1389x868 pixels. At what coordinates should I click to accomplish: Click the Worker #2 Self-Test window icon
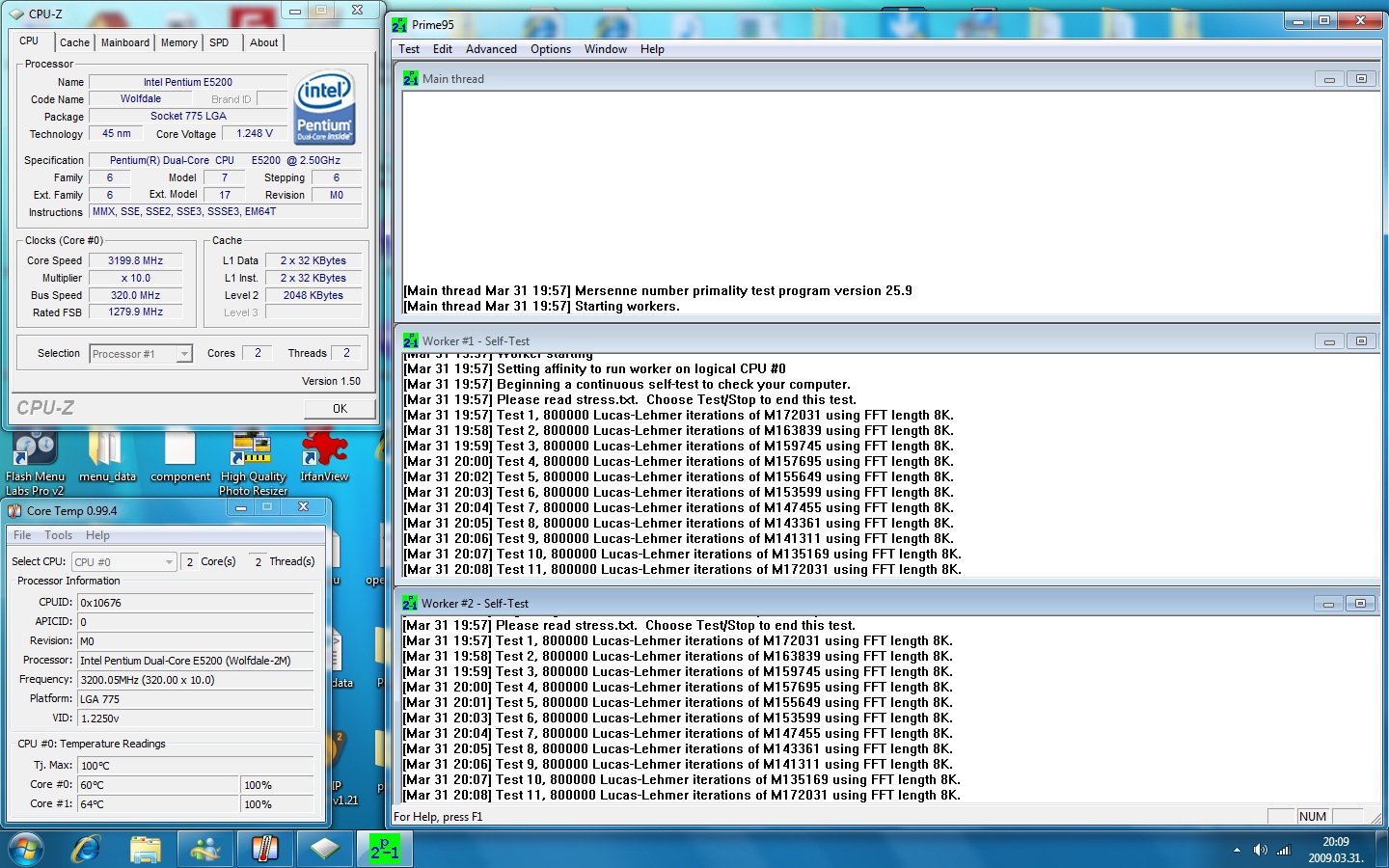click(410, 603)
